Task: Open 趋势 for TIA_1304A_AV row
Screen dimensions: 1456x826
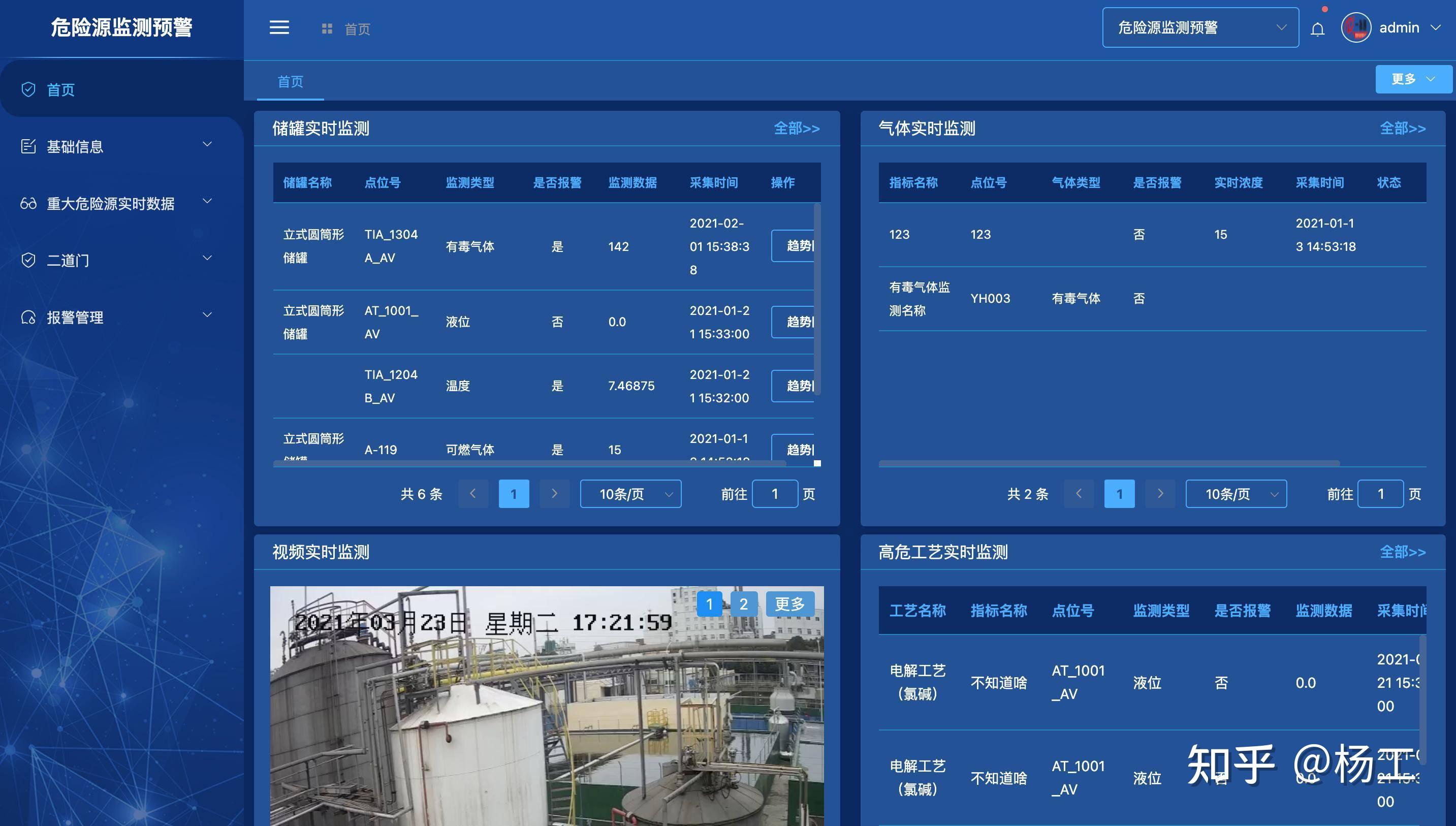Action: [x=793, y=246]
